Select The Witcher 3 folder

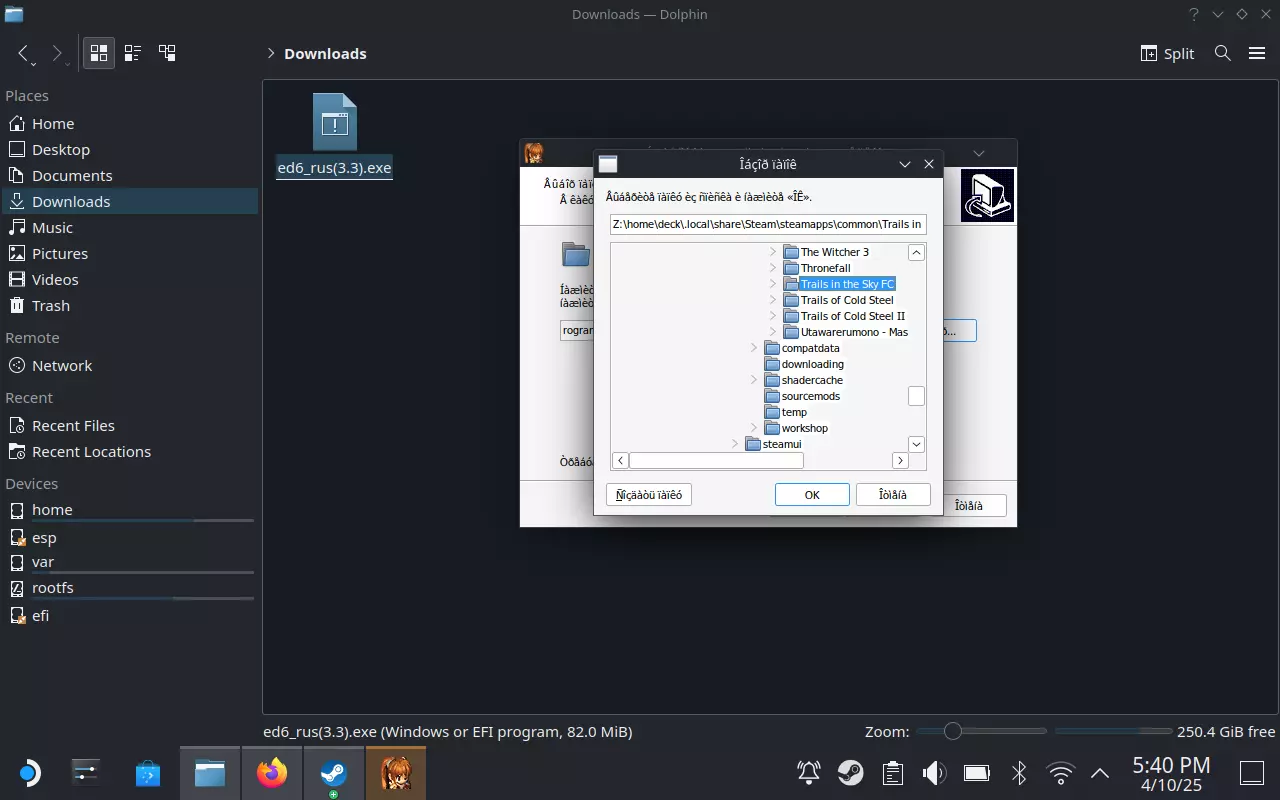click(834, 252)
